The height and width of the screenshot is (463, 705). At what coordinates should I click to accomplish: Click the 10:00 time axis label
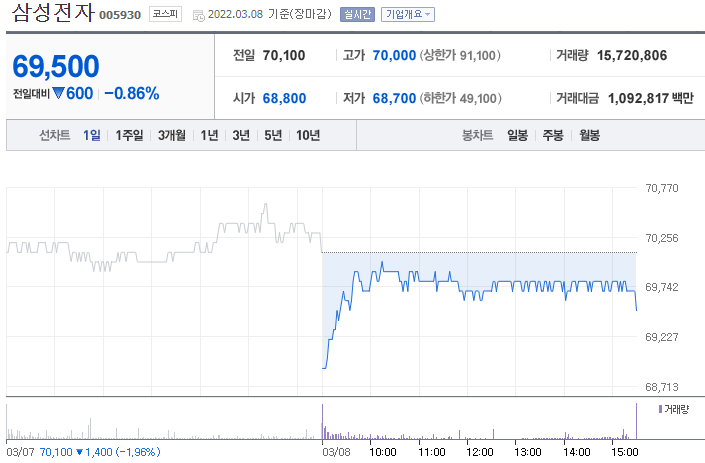pos(383,452)
